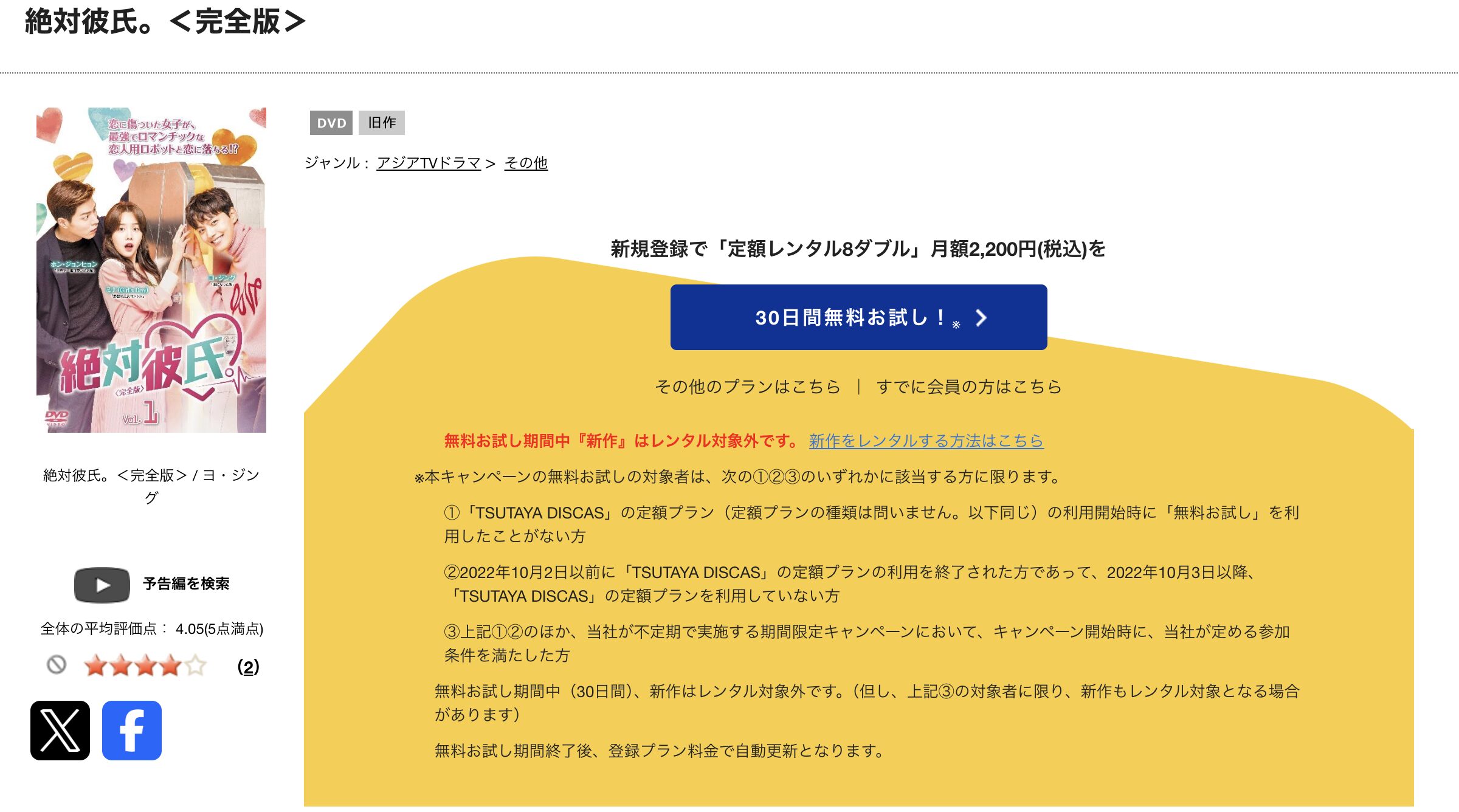Click 全体の平均評価点 4.05 text
The width and height of the screenshot is (1459, 812).
(151, 629)
